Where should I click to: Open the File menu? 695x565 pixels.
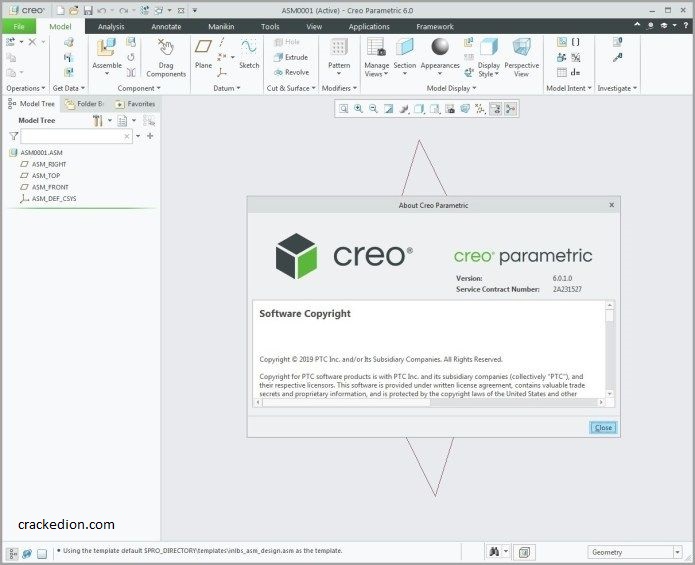(x=19, y=27)
